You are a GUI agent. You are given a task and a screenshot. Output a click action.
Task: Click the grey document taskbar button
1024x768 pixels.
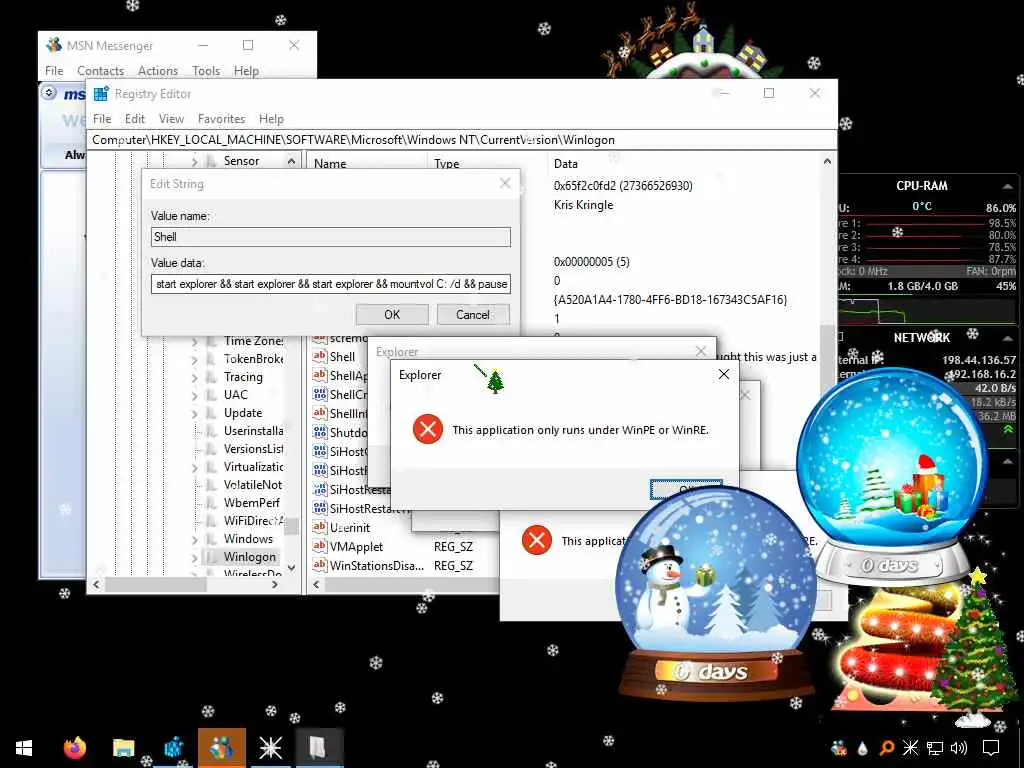319,748
